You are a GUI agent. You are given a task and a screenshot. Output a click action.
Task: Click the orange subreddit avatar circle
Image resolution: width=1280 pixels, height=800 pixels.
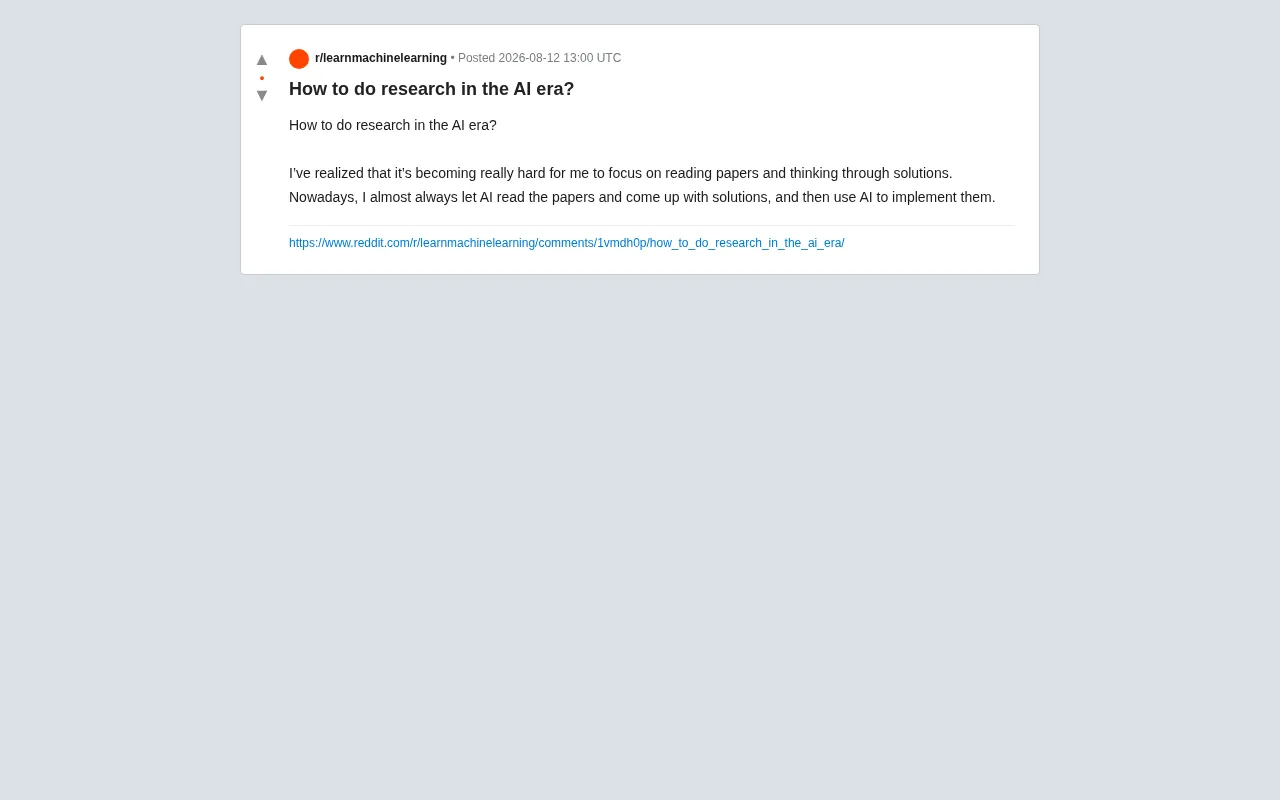(299, 59)
